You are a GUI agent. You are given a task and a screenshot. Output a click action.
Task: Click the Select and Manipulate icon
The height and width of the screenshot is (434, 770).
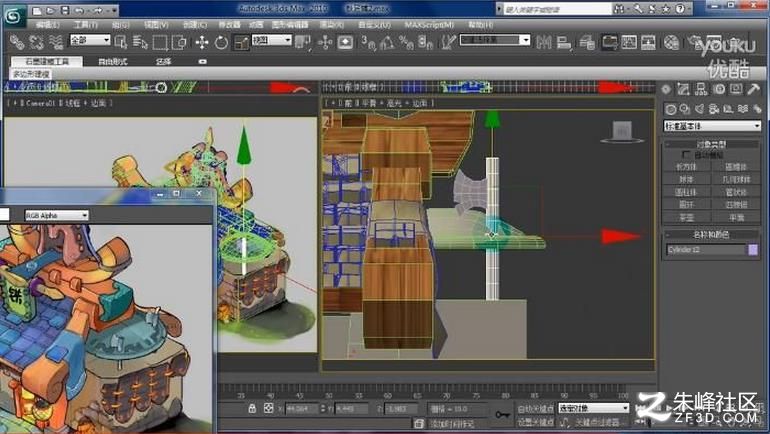point(325,43)
